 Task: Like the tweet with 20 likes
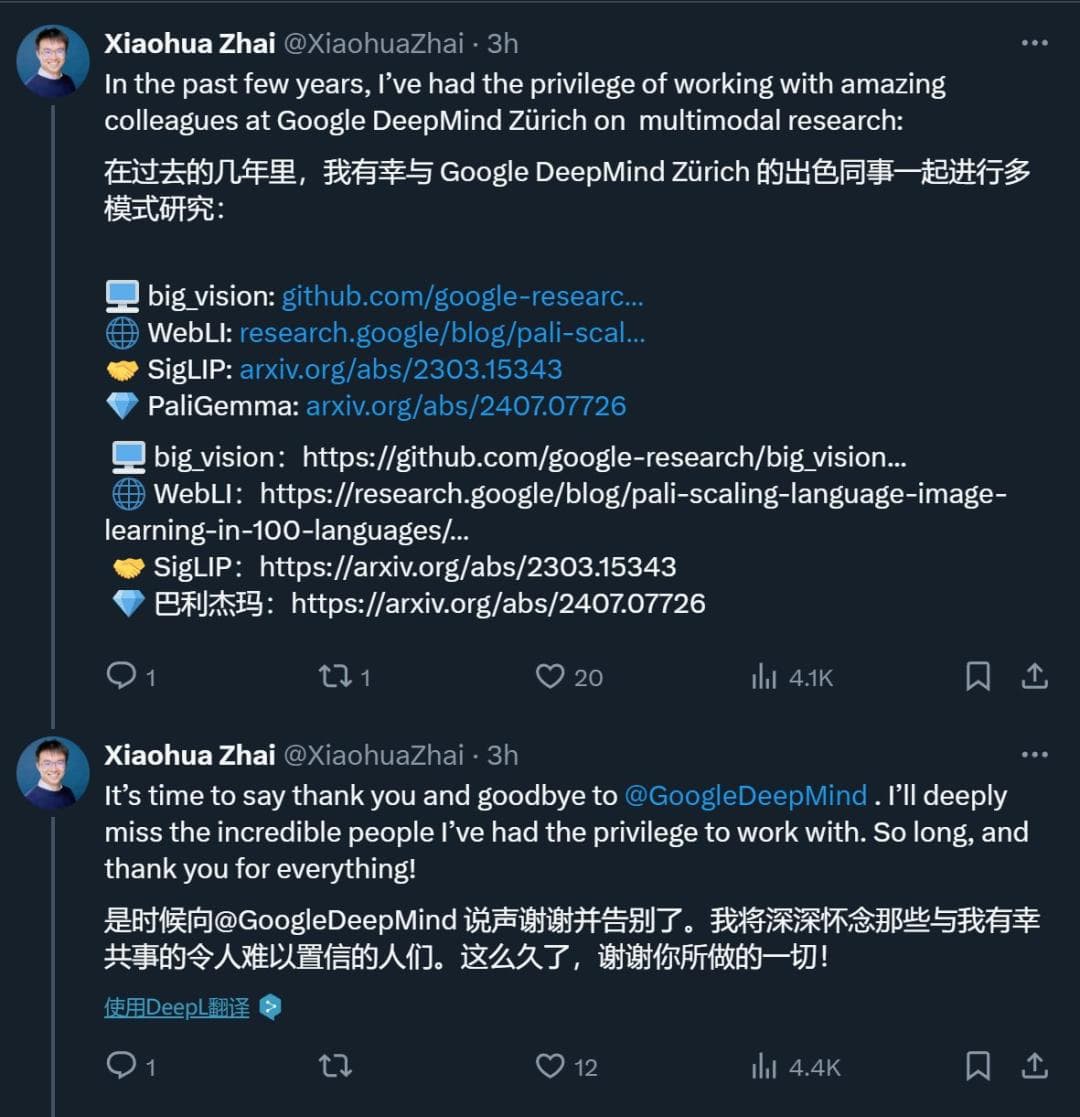(x=551, y=677)
